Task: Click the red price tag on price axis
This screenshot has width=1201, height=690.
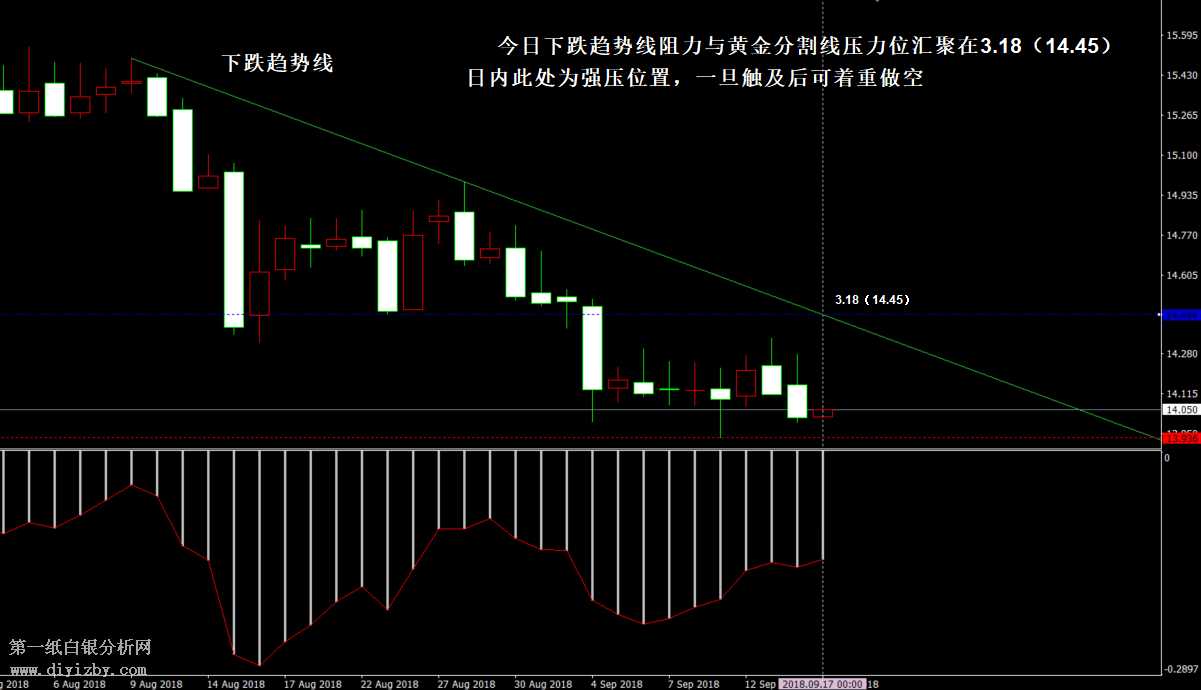Action: point(1180,437)
